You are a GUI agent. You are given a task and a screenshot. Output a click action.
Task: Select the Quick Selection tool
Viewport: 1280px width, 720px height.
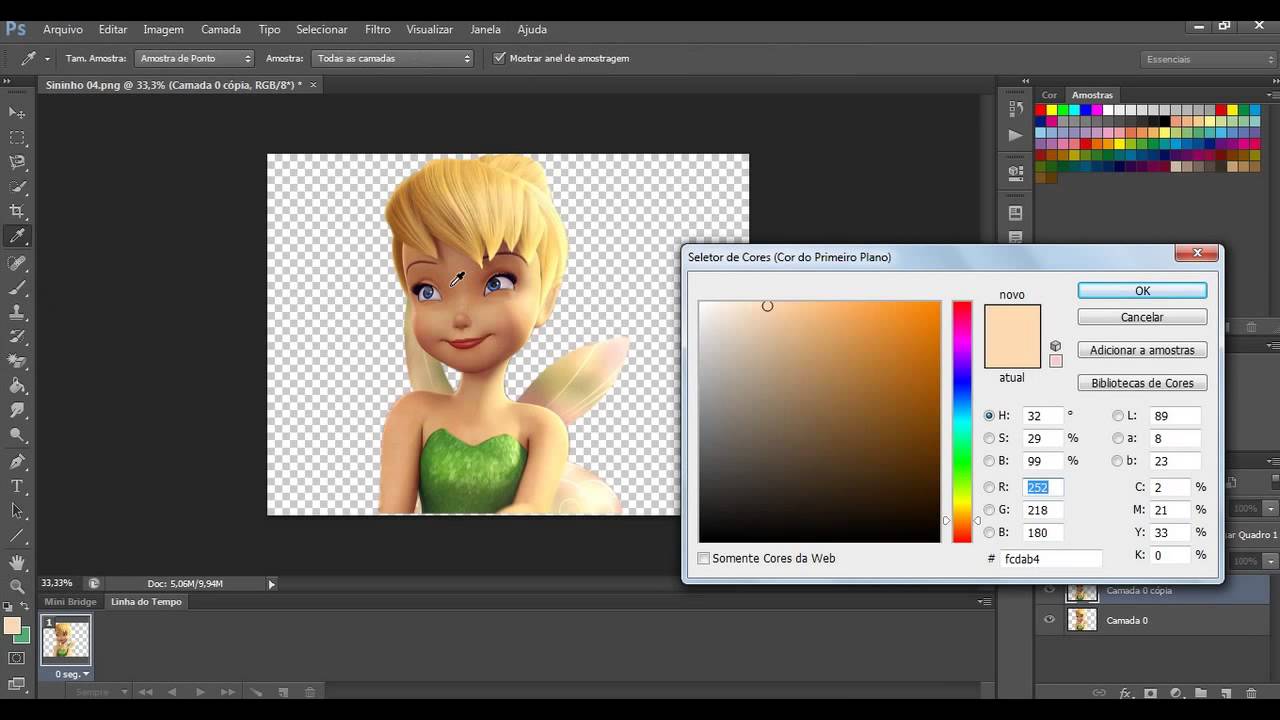17,187
